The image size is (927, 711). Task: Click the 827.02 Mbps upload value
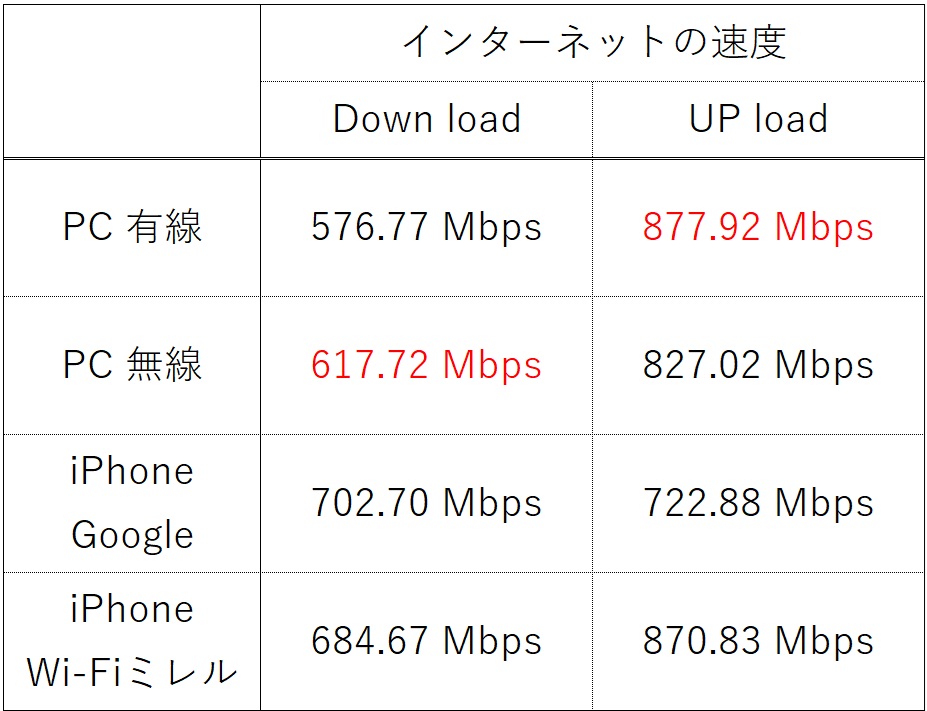click(758, 365)
